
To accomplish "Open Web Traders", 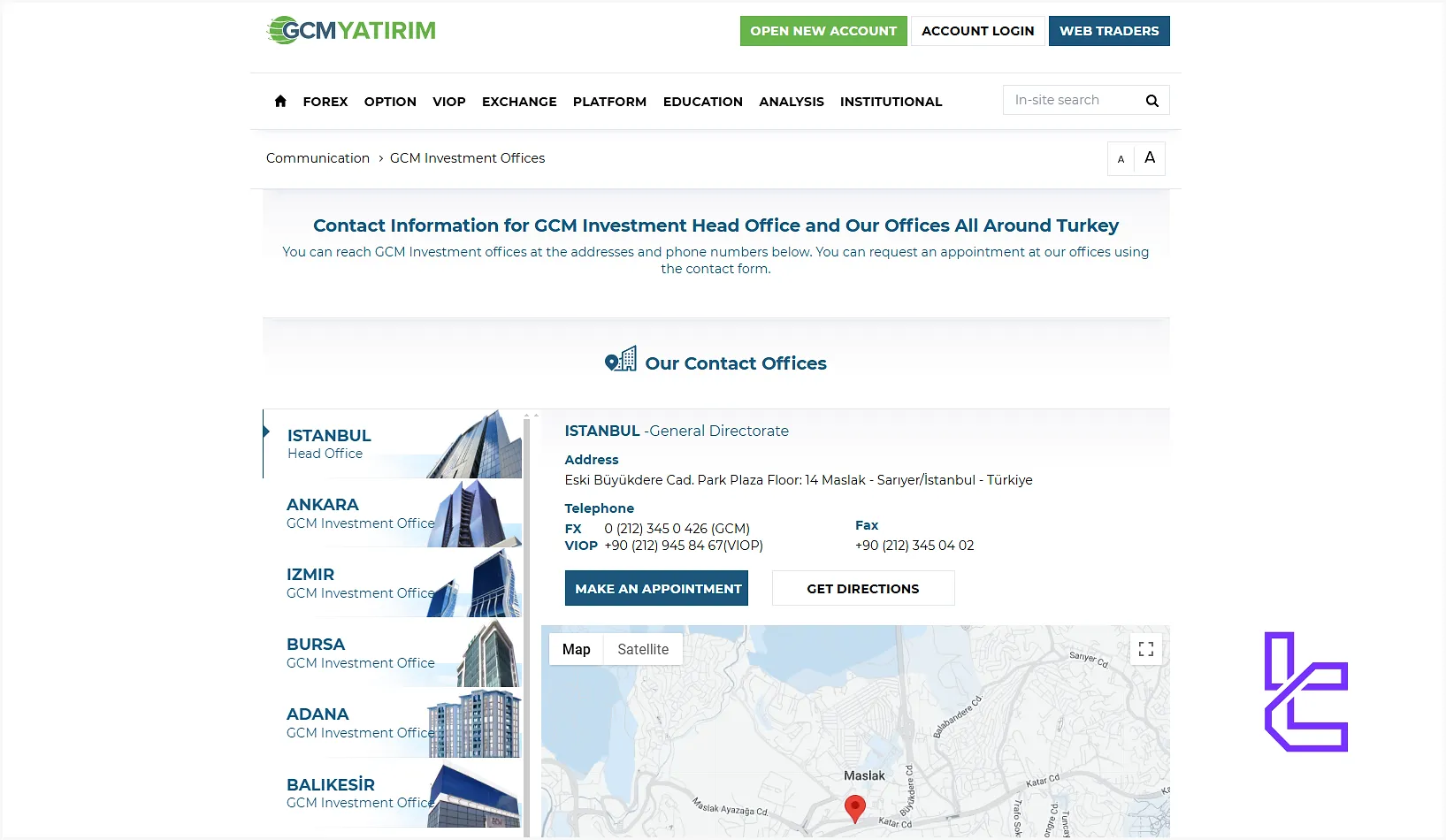I will (1109, 31).
